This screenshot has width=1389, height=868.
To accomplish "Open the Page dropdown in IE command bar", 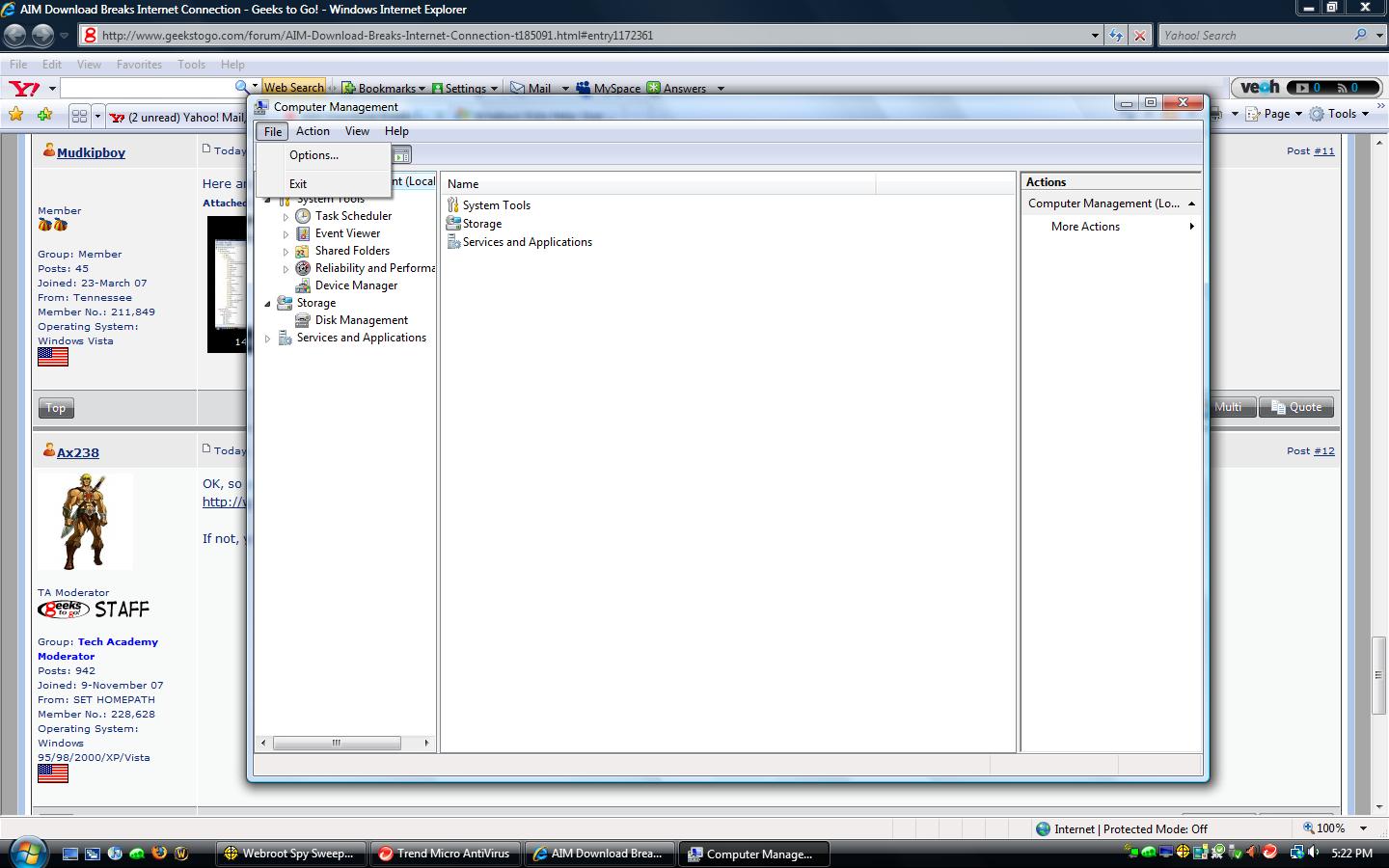I will click(1298, 114).
